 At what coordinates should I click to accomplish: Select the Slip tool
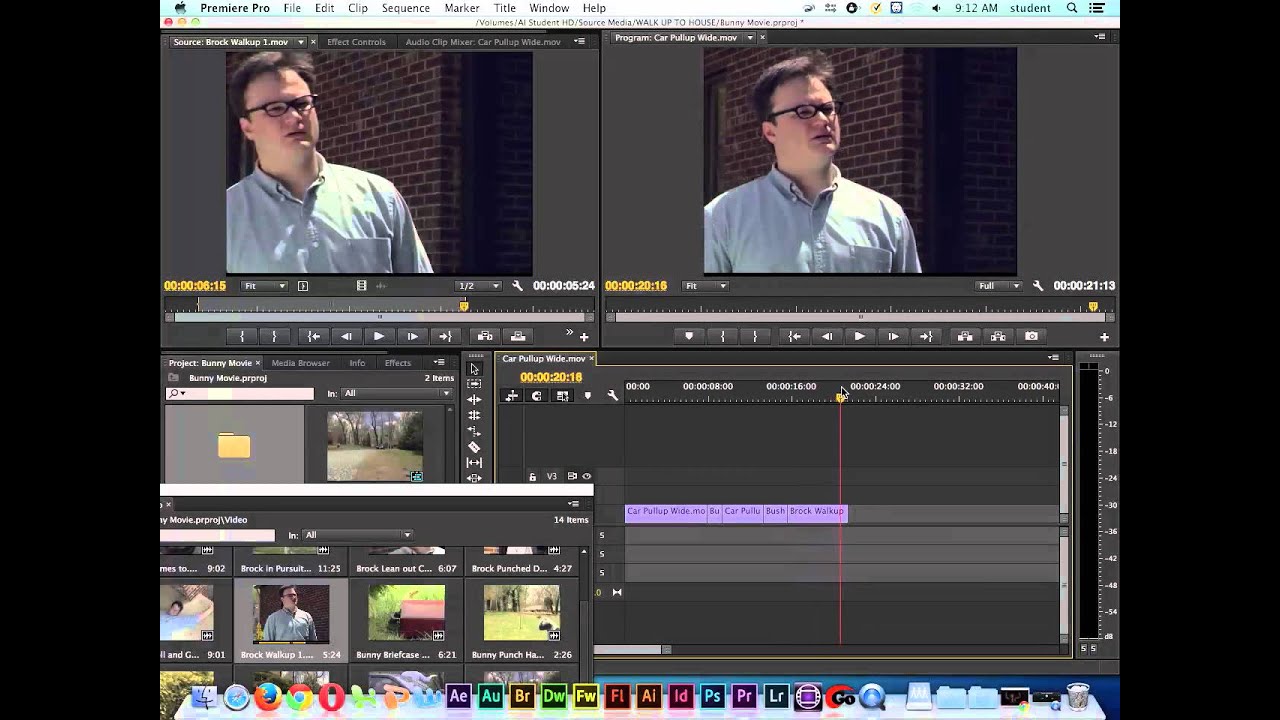[474, 462]
